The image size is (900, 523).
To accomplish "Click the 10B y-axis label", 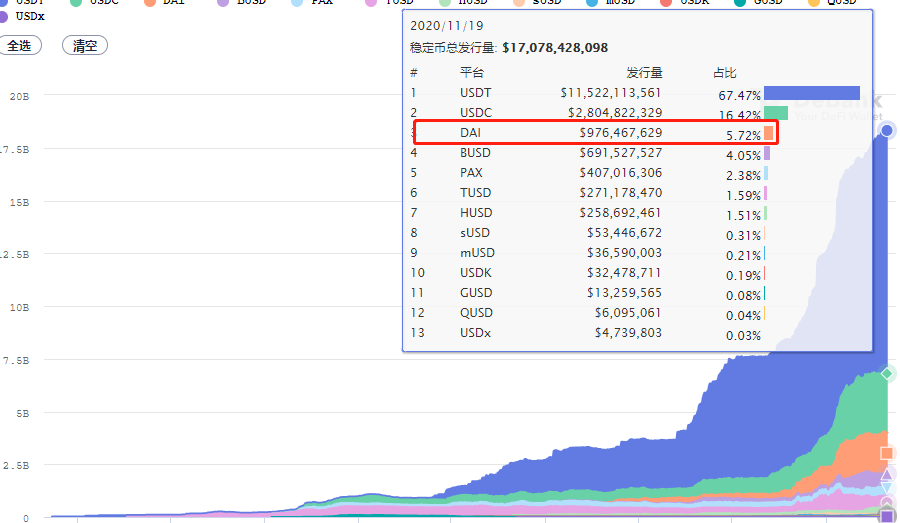I will [x=19, y=307].
